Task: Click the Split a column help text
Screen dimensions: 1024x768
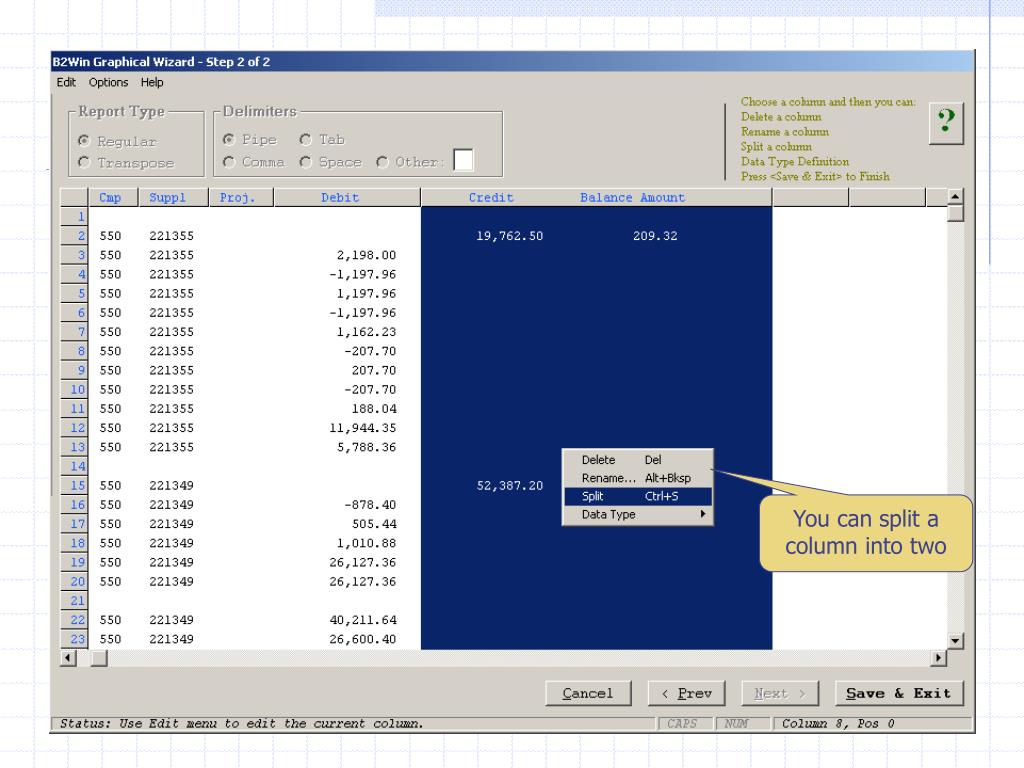Action: coord(776,147)
